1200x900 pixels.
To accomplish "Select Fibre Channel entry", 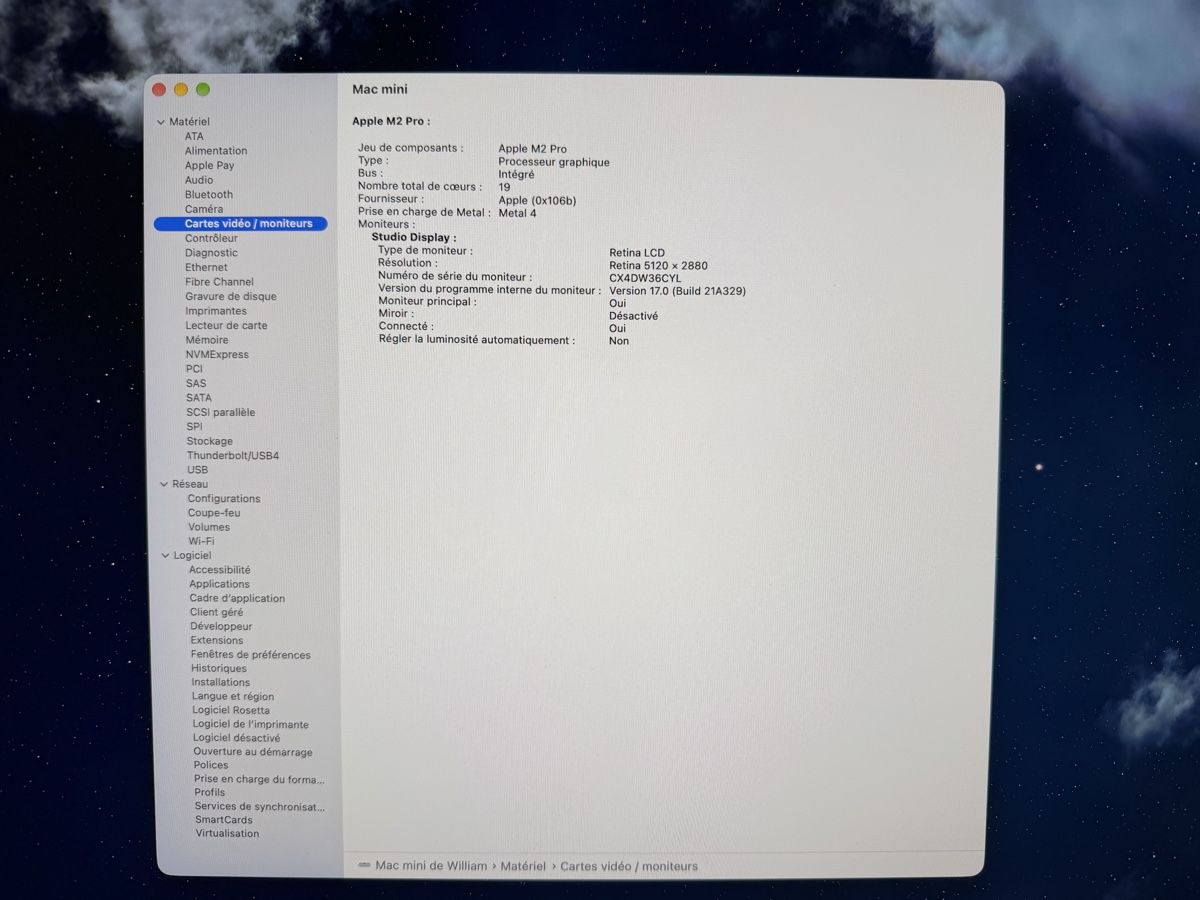I will tap(220, 282).
